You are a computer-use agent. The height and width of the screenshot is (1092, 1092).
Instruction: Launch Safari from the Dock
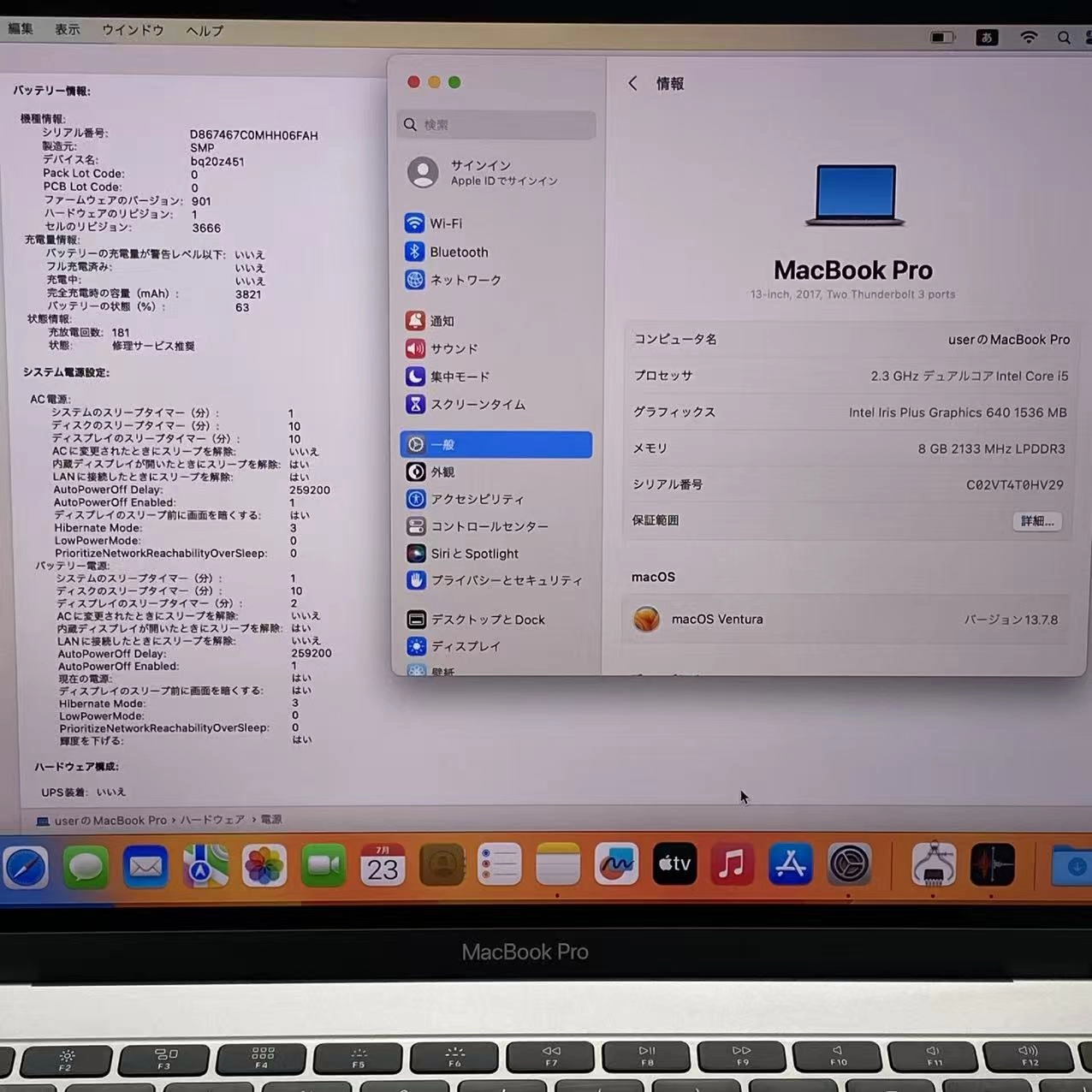point(27,867)
